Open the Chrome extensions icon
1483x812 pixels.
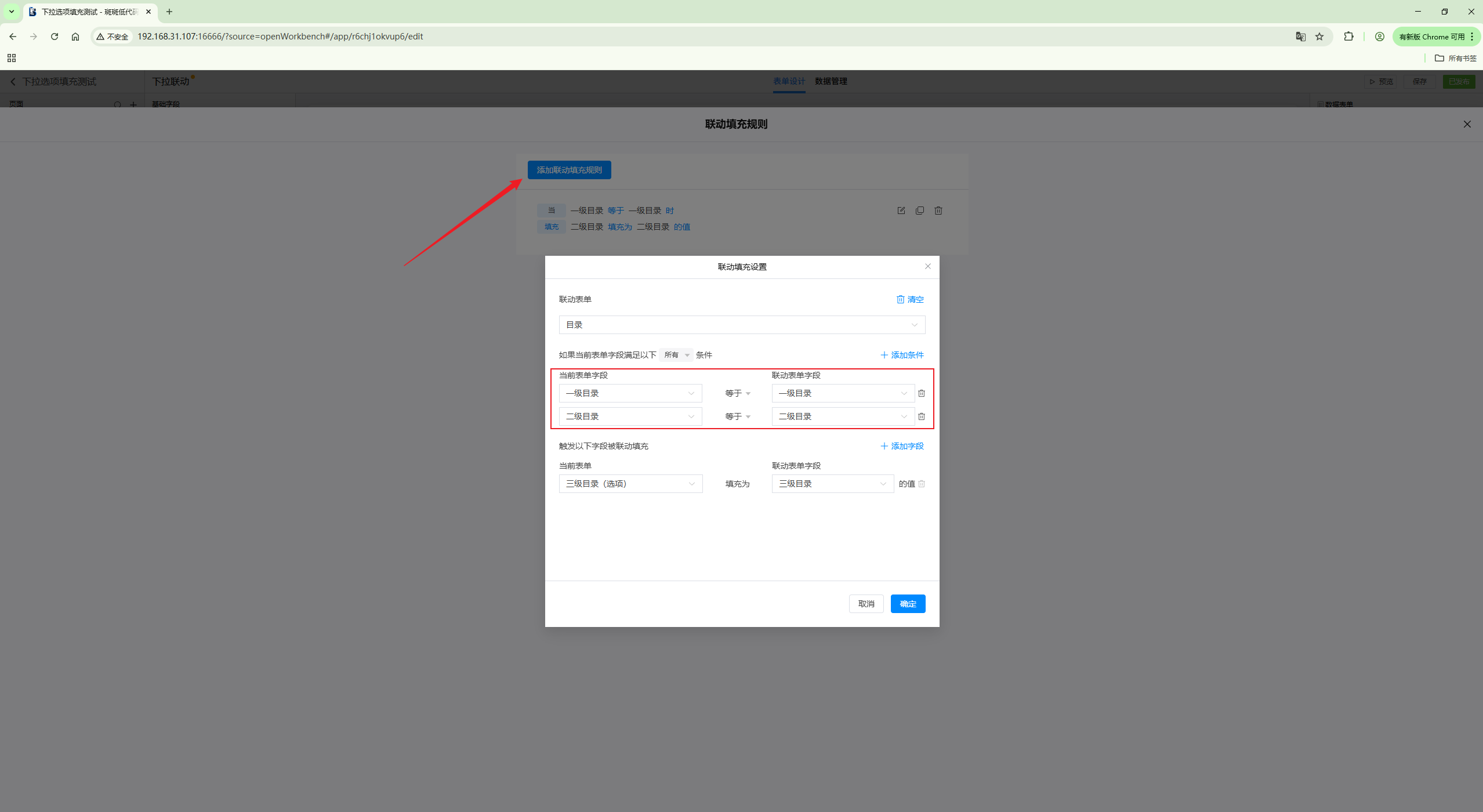tap(1348, 37)
